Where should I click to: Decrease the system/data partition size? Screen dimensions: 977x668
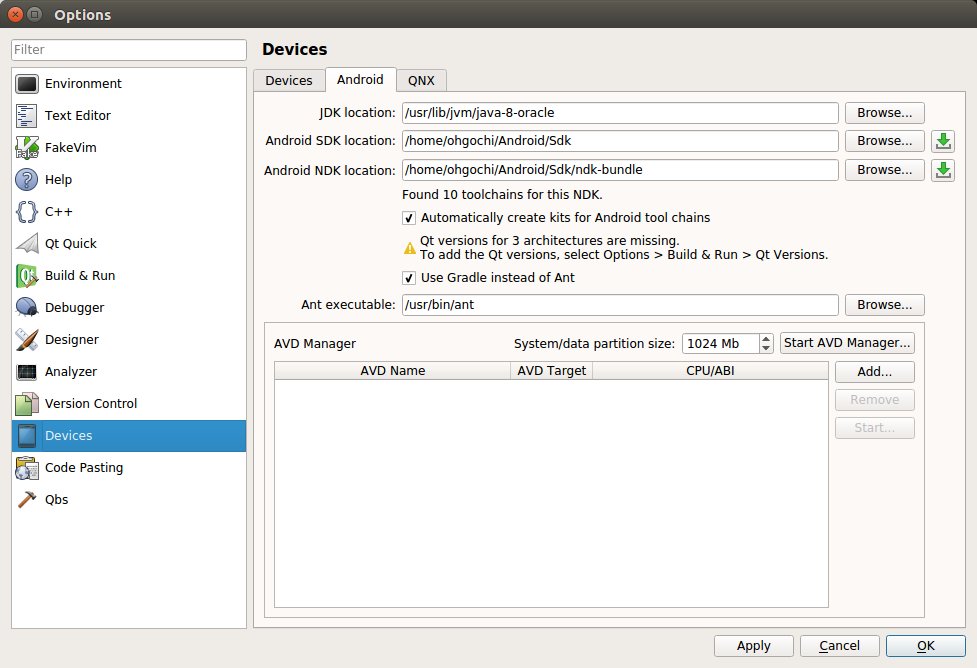click(x=766, y=348)
